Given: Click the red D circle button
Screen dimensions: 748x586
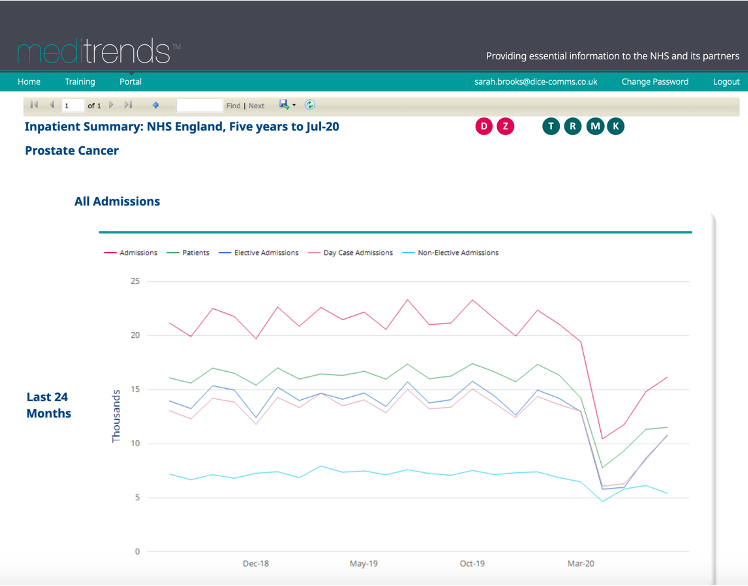Looking at the screenshot, I should (484, 126).
